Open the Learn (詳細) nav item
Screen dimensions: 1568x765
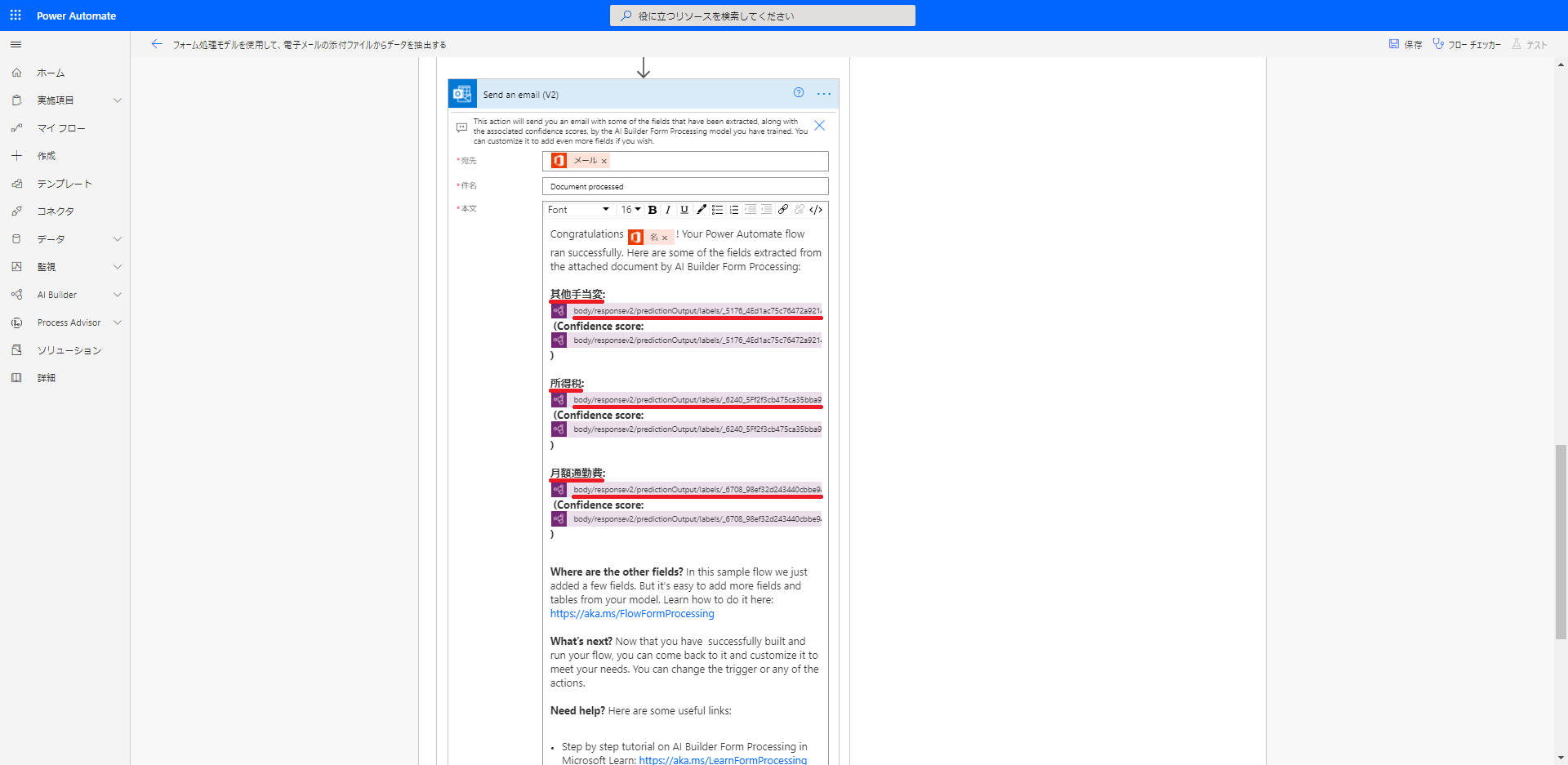click(65, 378)
